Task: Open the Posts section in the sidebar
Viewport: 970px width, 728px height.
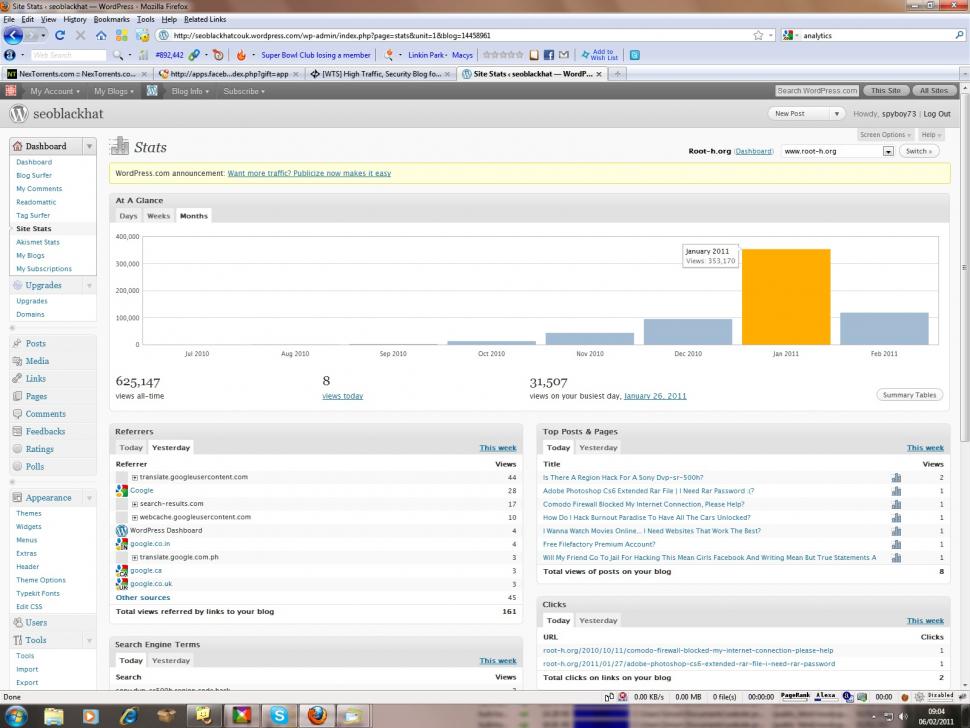Action: coord(35,343)
